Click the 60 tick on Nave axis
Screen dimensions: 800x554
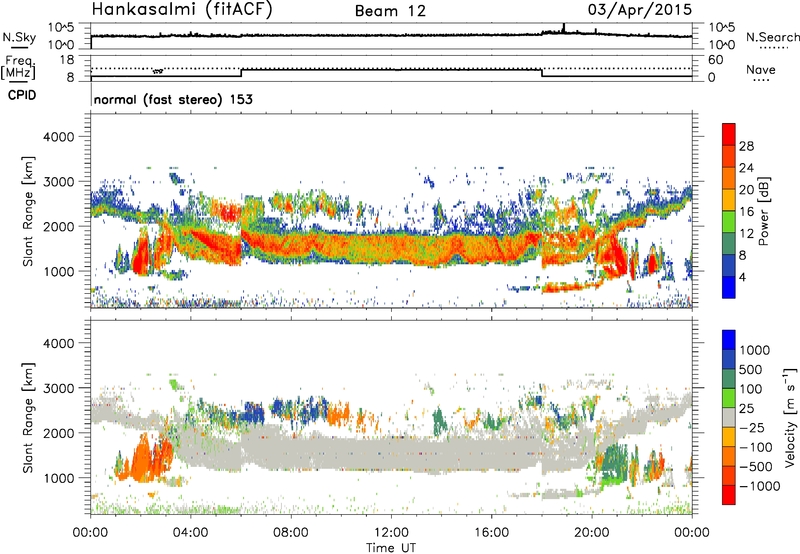(x=715, y=60)
